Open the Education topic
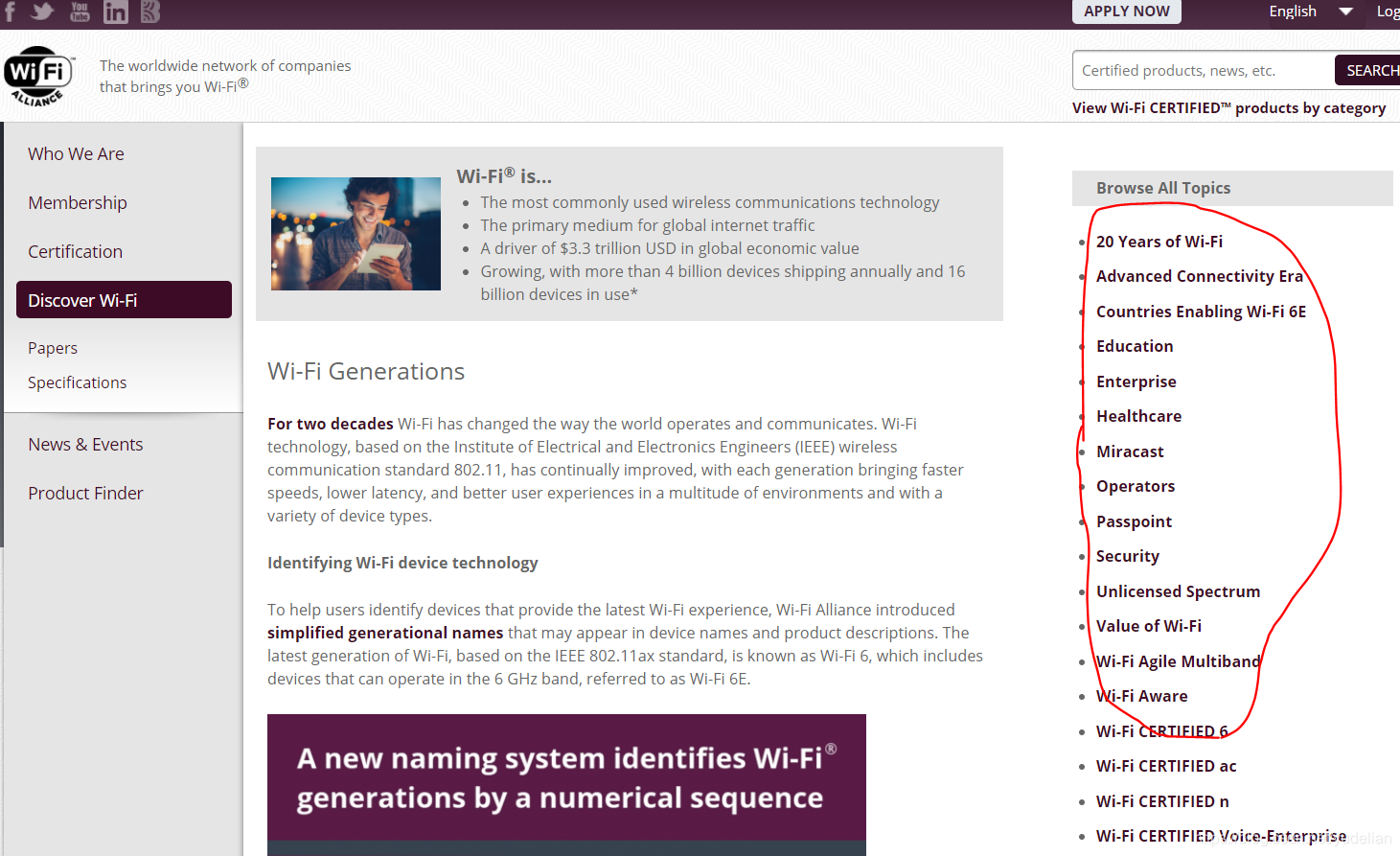 [1135, 346]
